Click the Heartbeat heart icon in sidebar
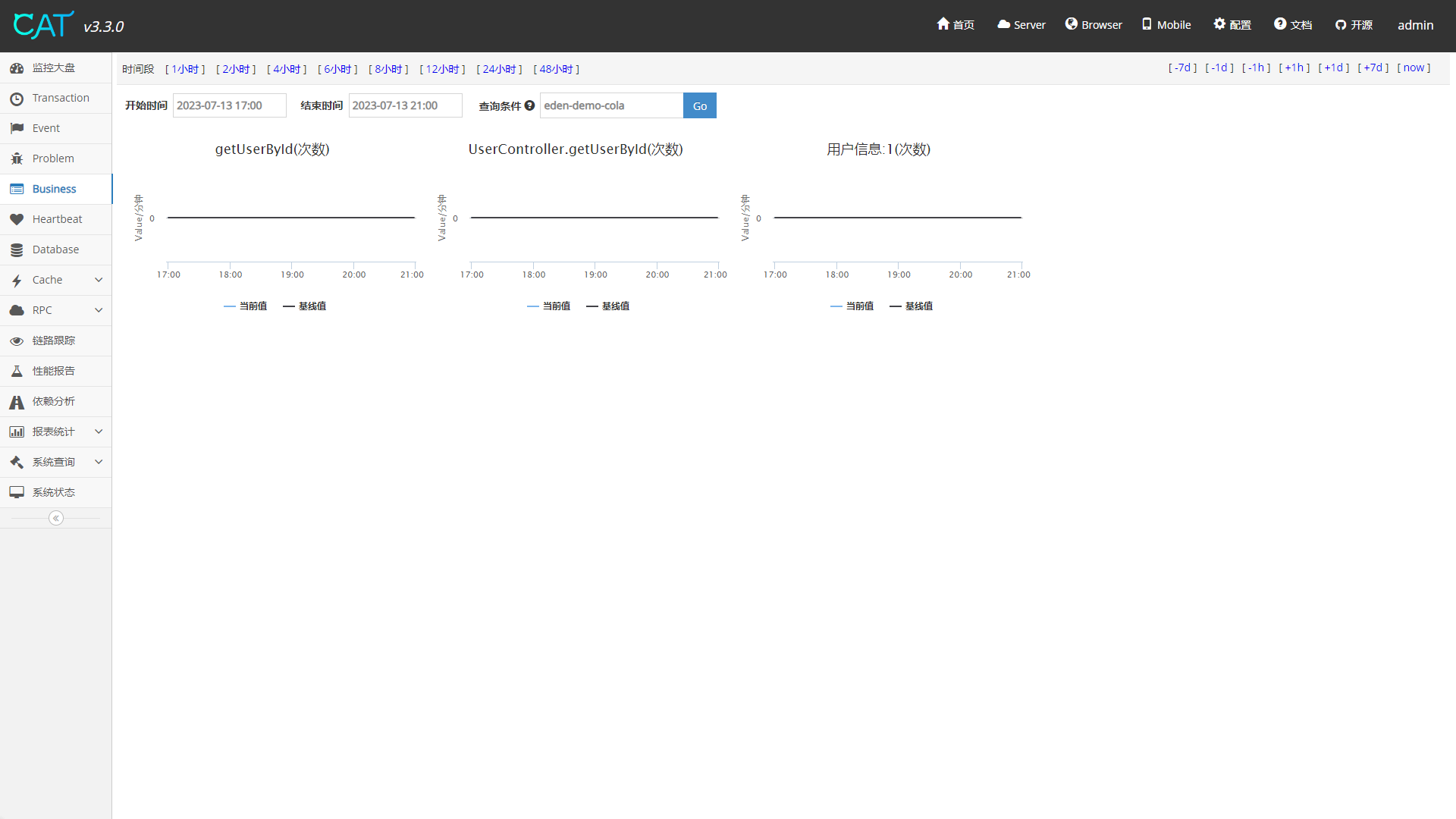This screenshot has width=1456, height=819. 17,219
